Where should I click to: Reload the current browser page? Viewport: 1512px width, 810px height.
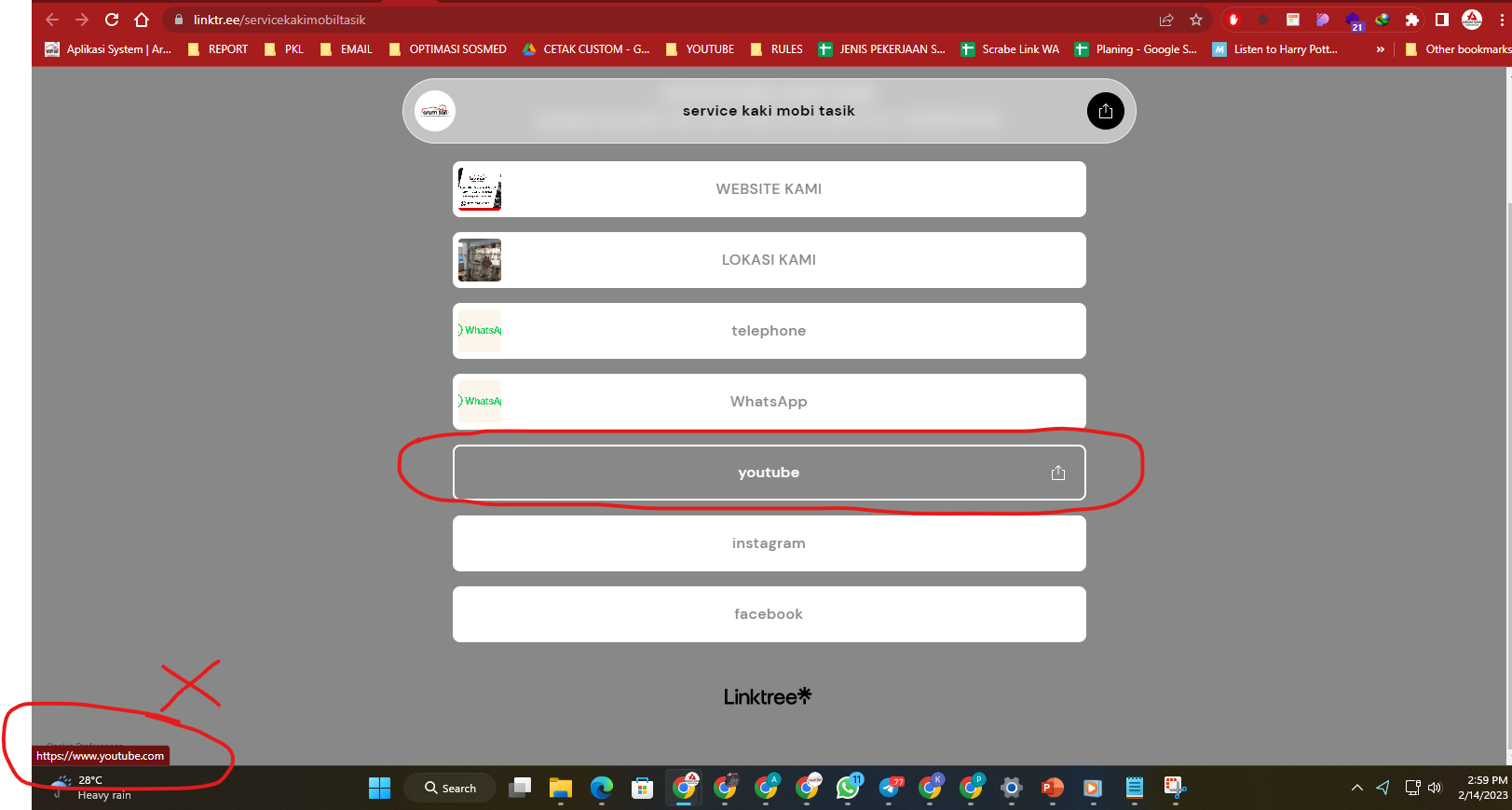[x=112, y=20]
